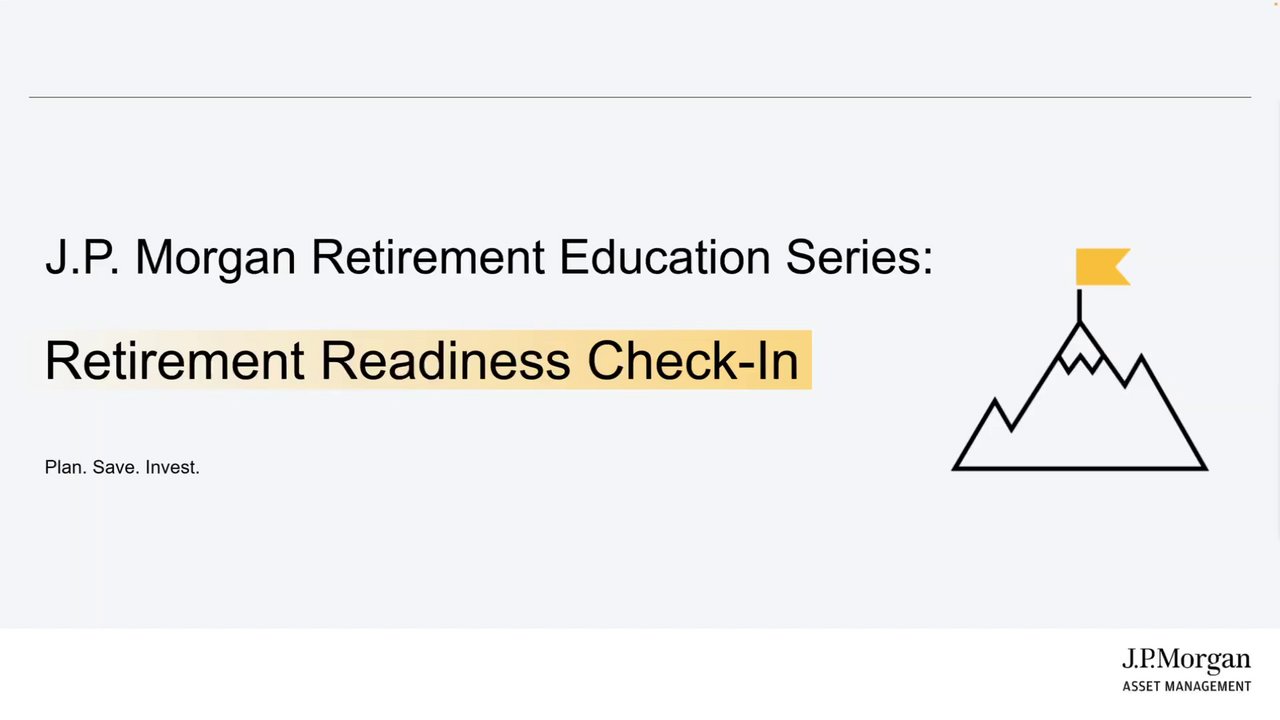
Task: Click the word "Save." in the tagline
Action: coord(115,467)
